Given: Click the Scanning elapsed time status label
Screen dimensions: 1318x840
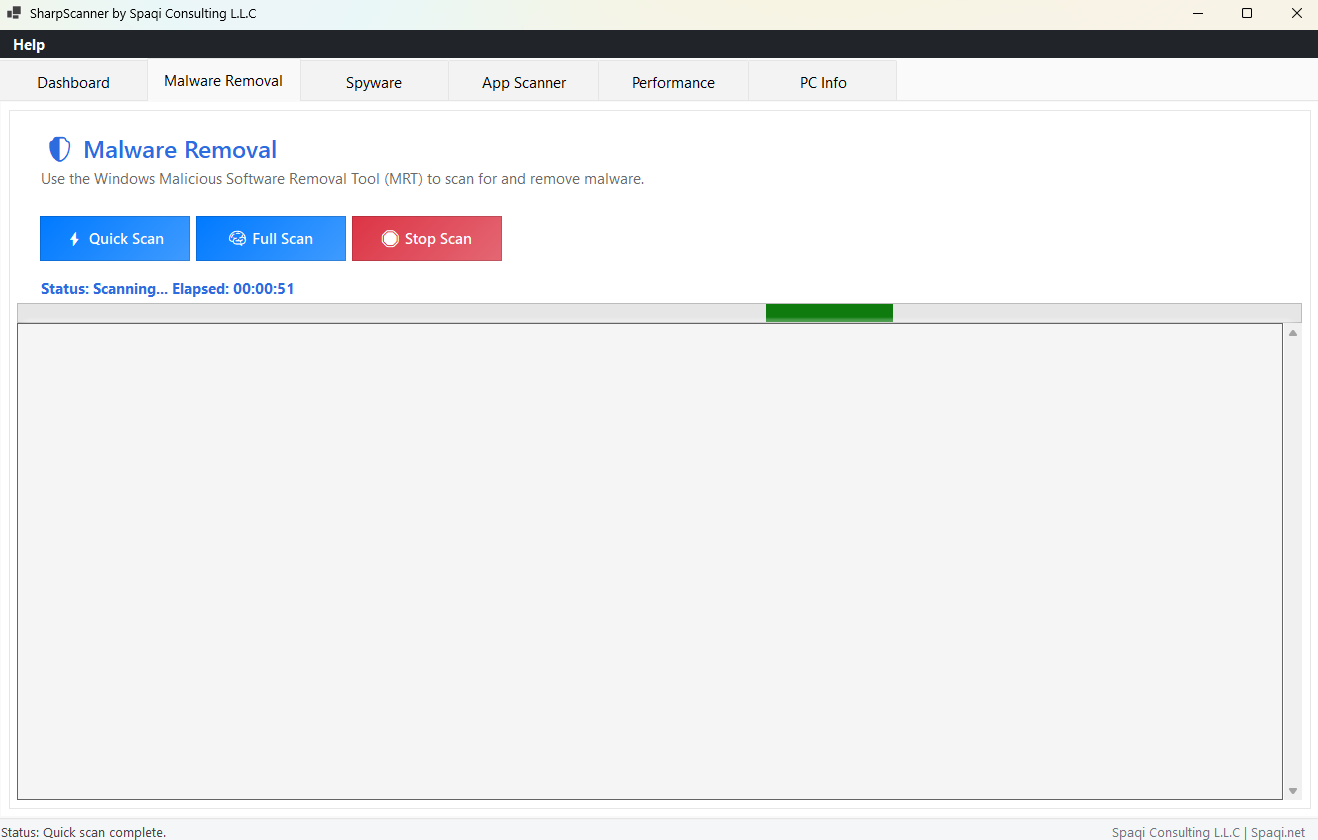Looking at the screenshot, I should click(168, 289).
